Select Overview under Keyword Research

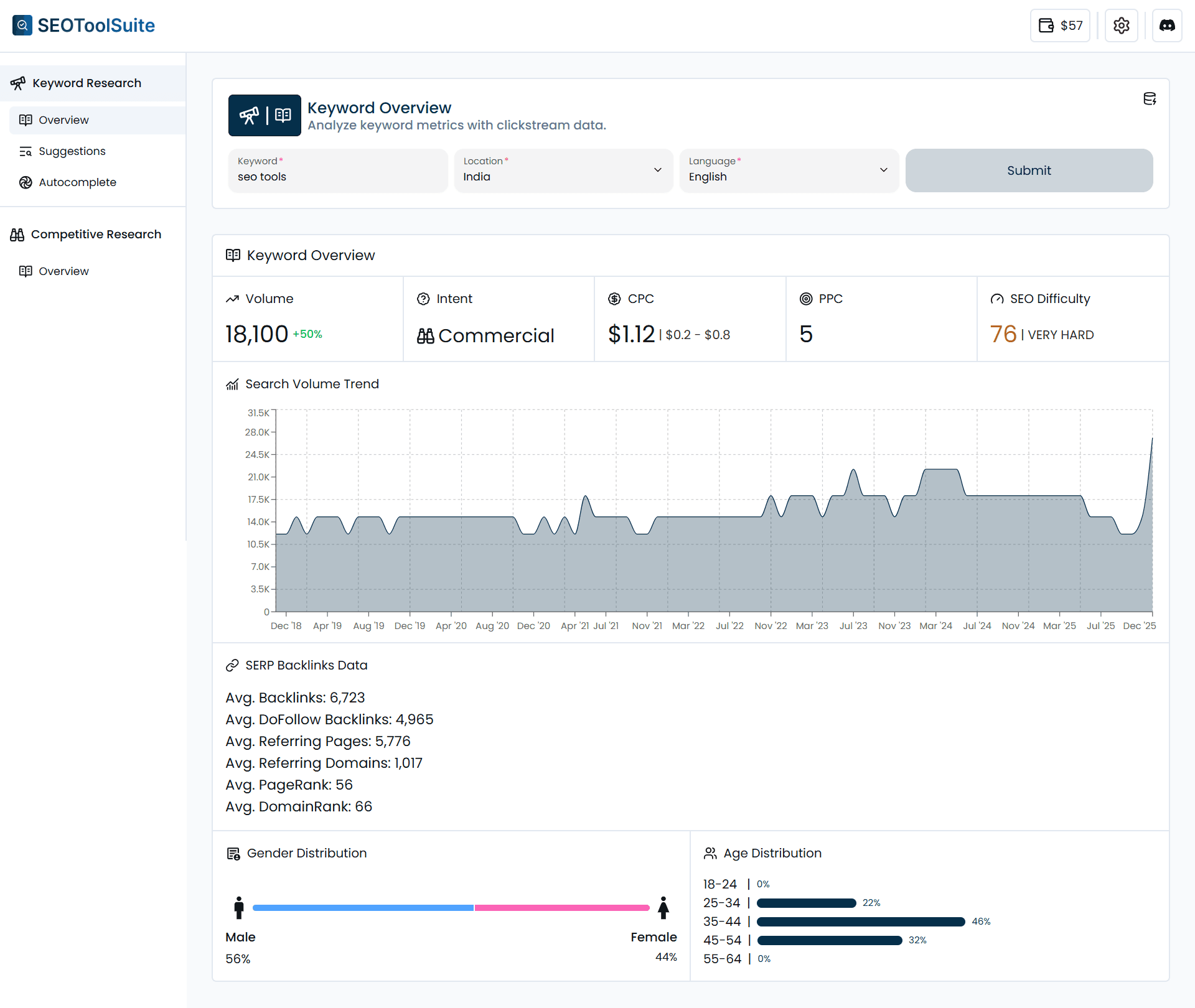pyautogui.click(x=64, y=119)
